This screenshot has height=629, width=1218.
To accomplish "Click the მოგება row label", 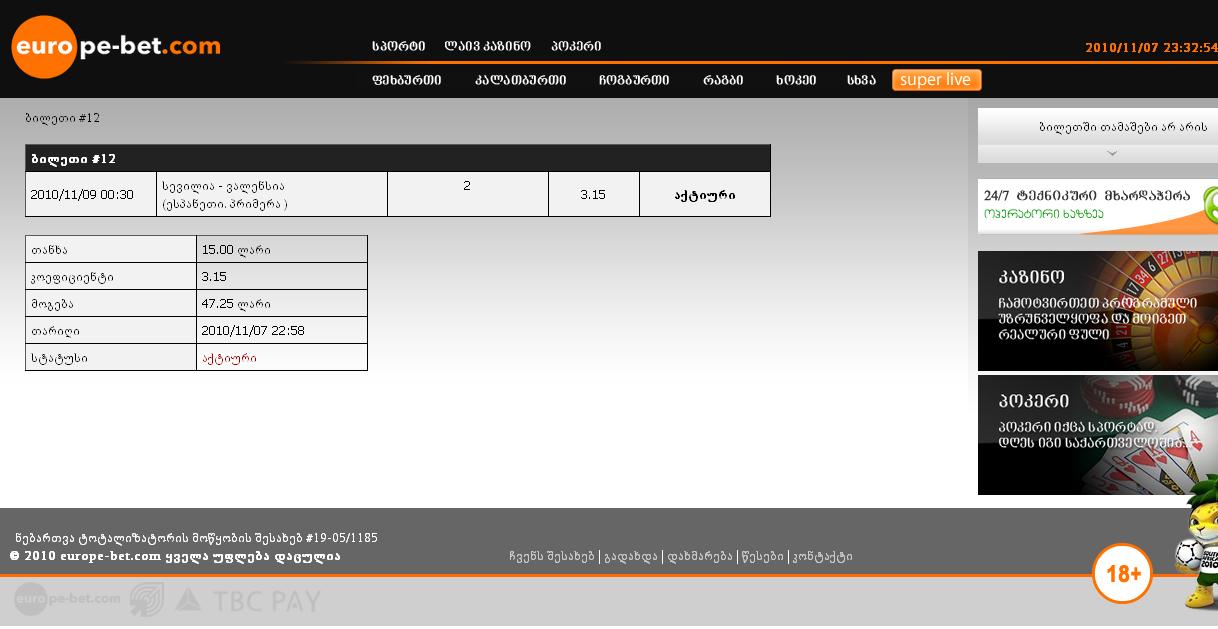I will tap(52, 303).
